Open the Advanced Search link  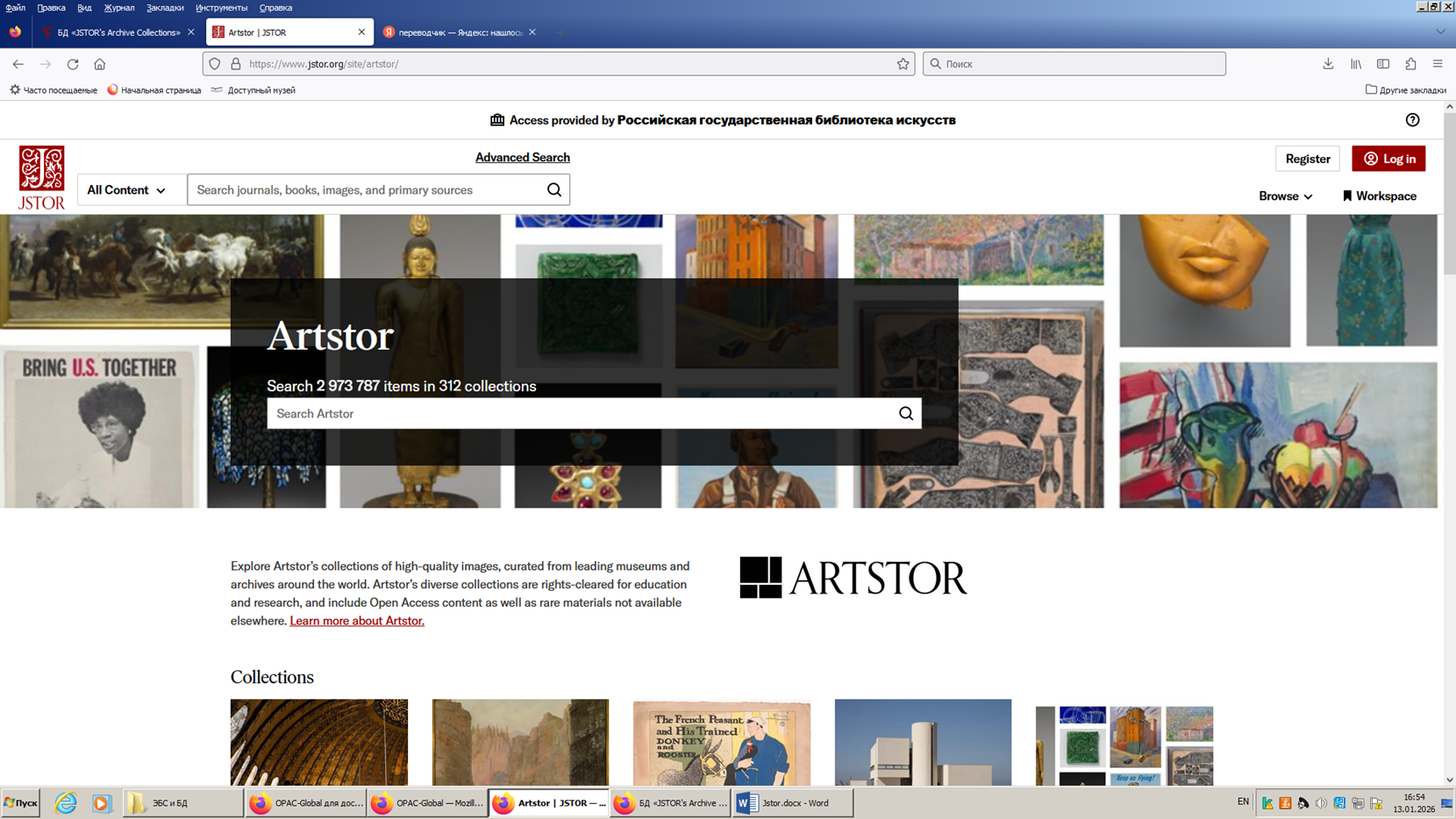click(x=522, y=158)
